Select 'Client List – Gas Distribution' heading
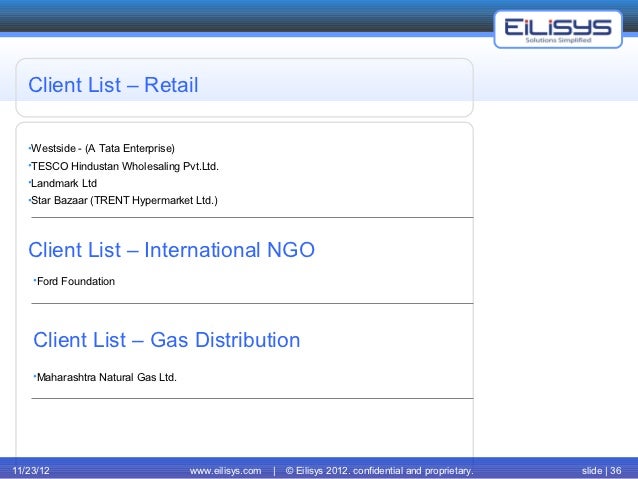Viewport: 638px width, 479px height. (x=167, y=340)
